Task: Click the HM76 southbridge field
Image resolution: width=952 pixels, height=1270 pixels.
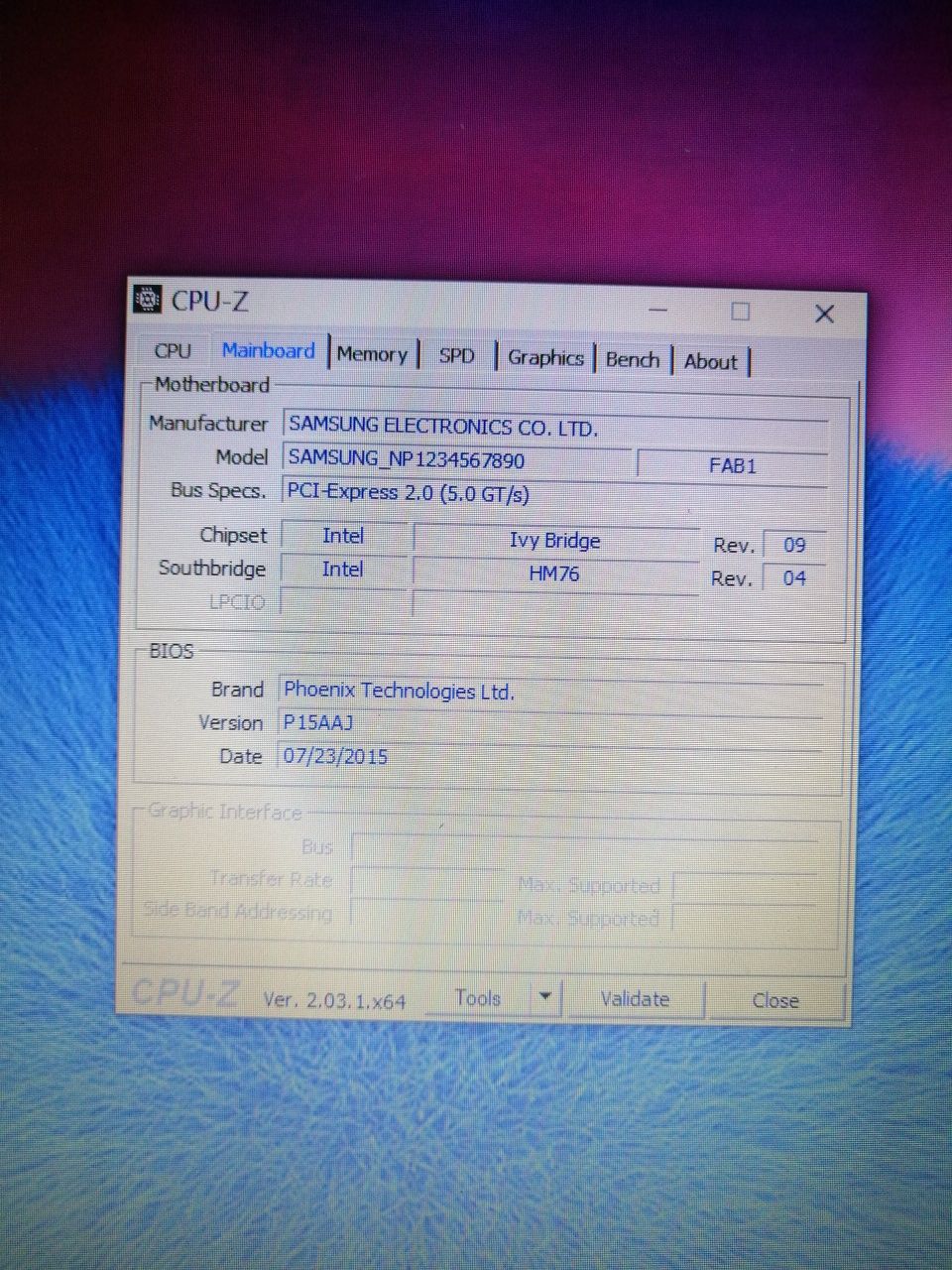Action: pyautogui.click(x=555, y=573)
